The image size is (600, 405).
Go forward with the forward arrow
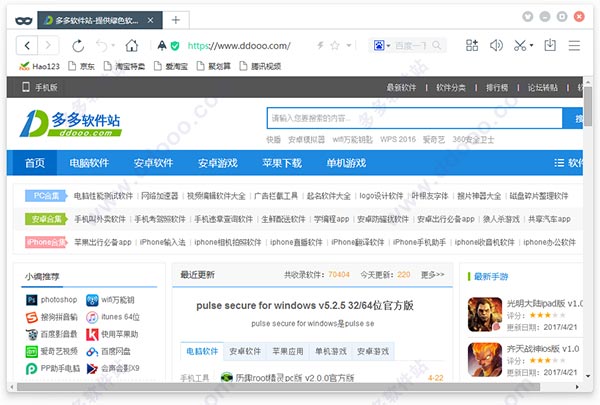(x=48, y=46)
